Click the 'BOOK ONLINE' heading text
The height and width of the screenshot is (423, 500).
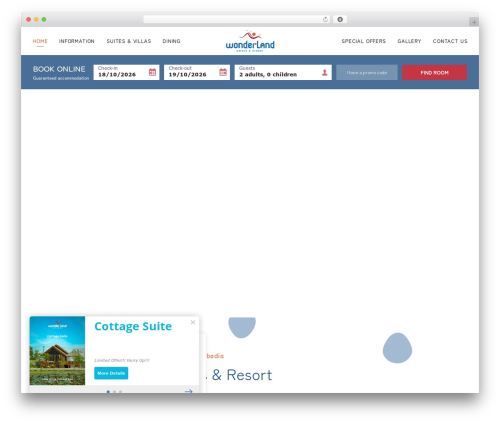(59, 69)
